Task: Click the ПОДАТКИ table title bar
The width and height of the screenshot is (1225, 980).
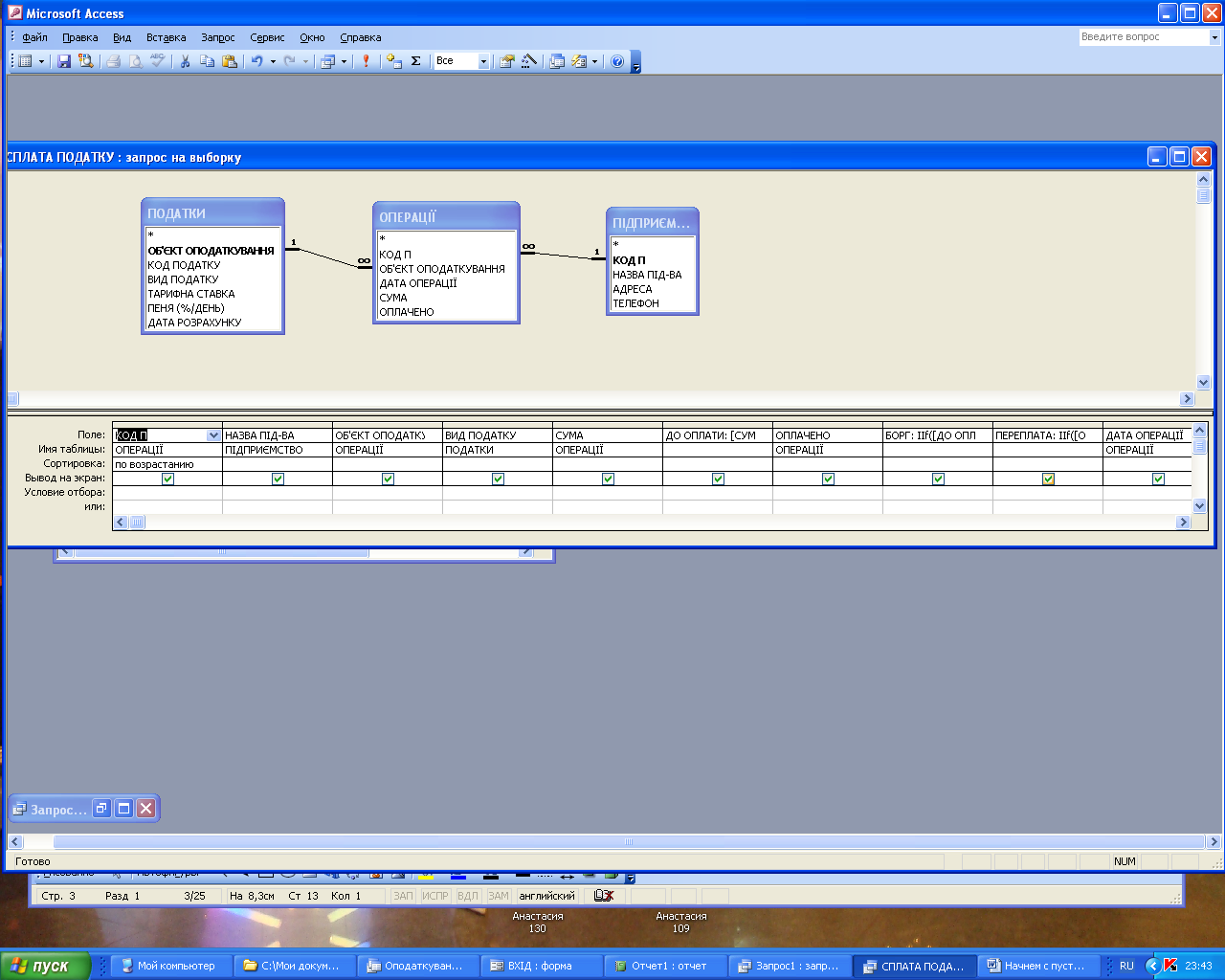Action: pos(212,213)
